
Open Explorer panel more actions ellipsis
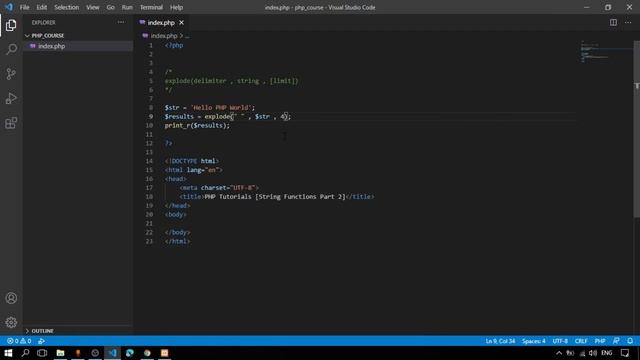tap(121, 22)
